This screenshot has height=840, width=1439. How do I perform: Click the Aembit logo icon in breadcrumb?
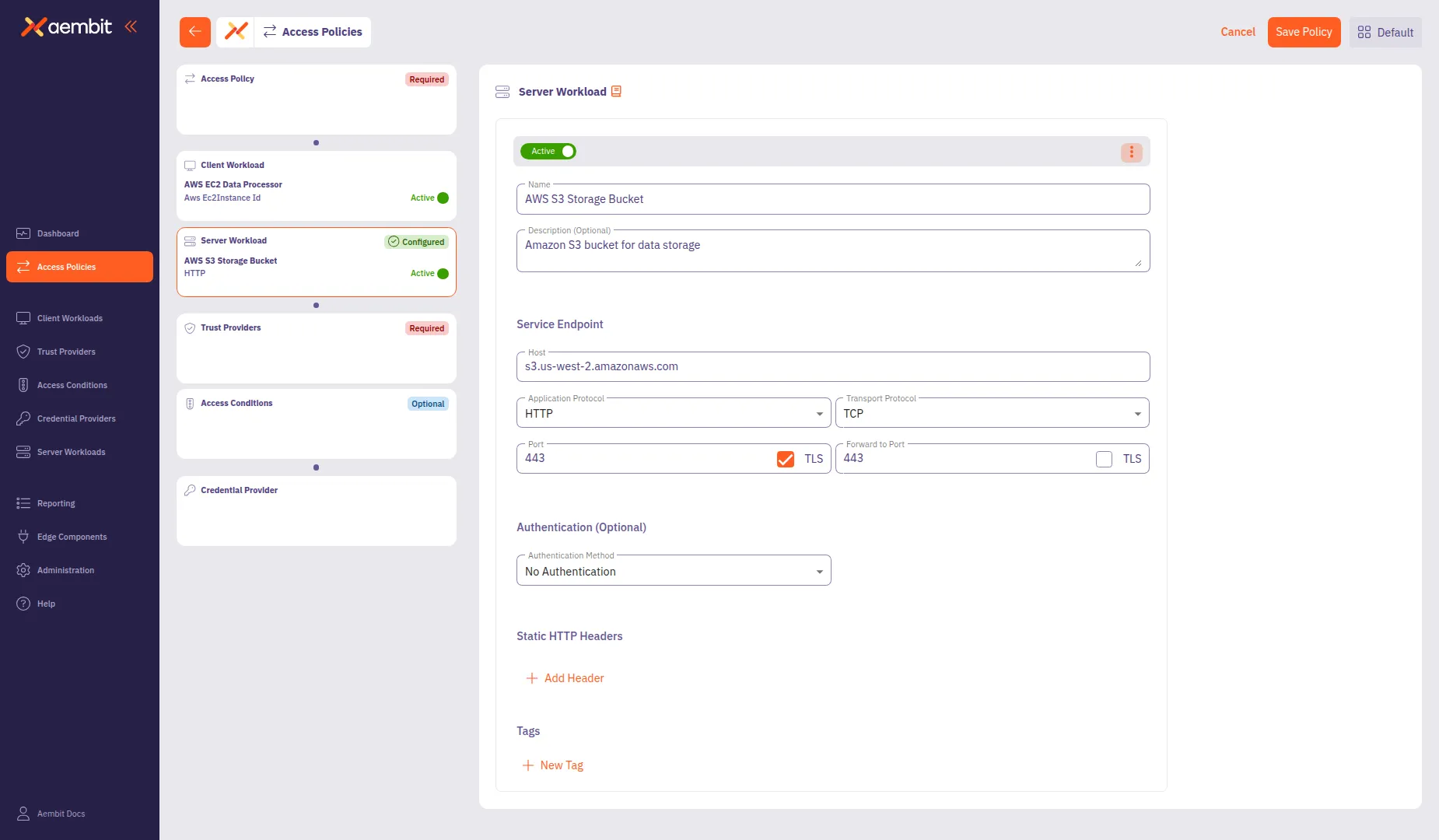(x=236, y=32)
